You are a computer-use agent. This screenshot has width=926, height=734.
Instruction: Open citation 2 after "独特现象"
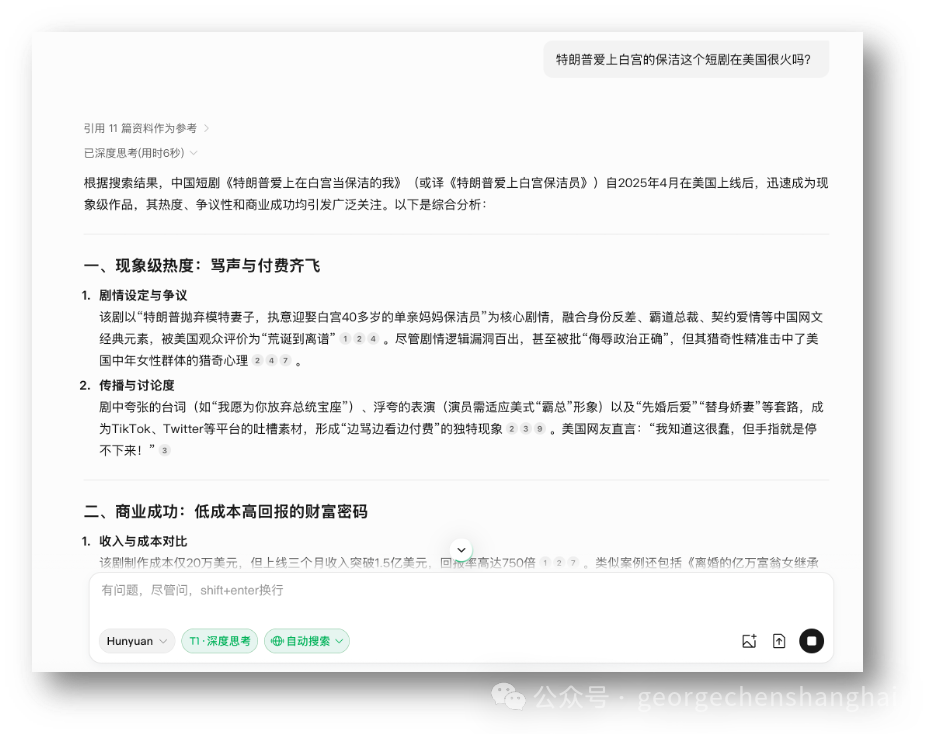pyautogui.click(x=511, y=429)
